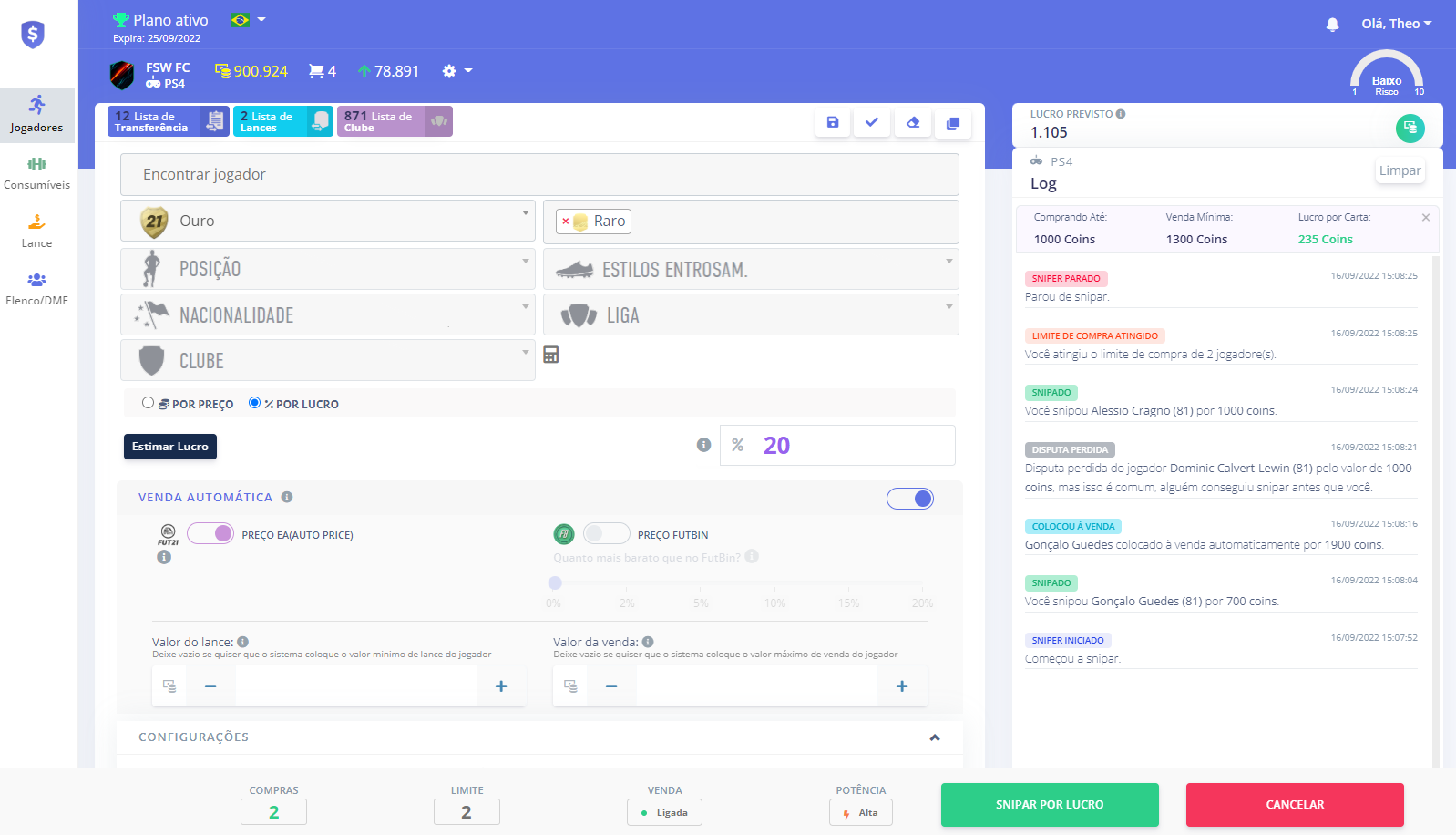Click the eraser icon to clear filters
This screenshot has height=835, width=1456.
[x=912, y=122]
